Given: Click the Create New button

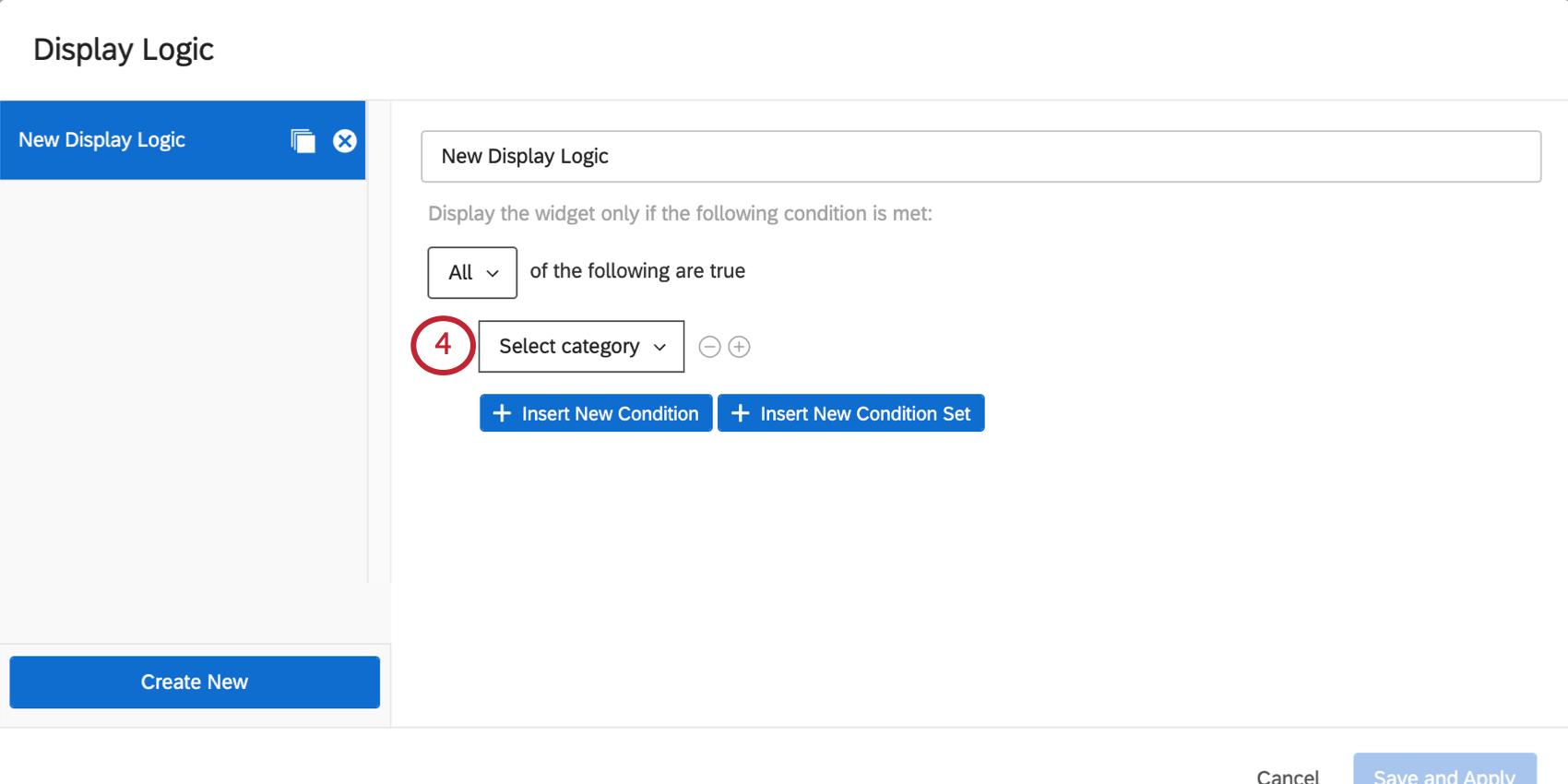Looking at the screenshot, I should pyautogui.click(x=195, y=682).
